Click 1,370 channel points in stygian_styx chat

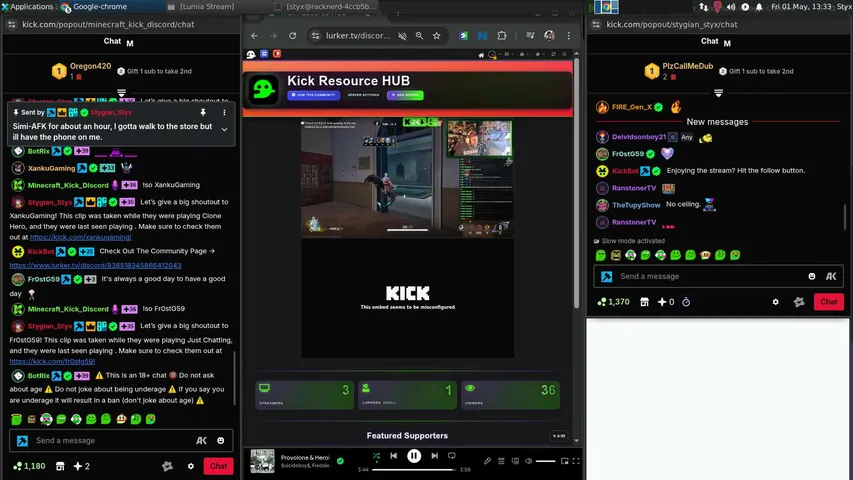(x=613, y=301)
